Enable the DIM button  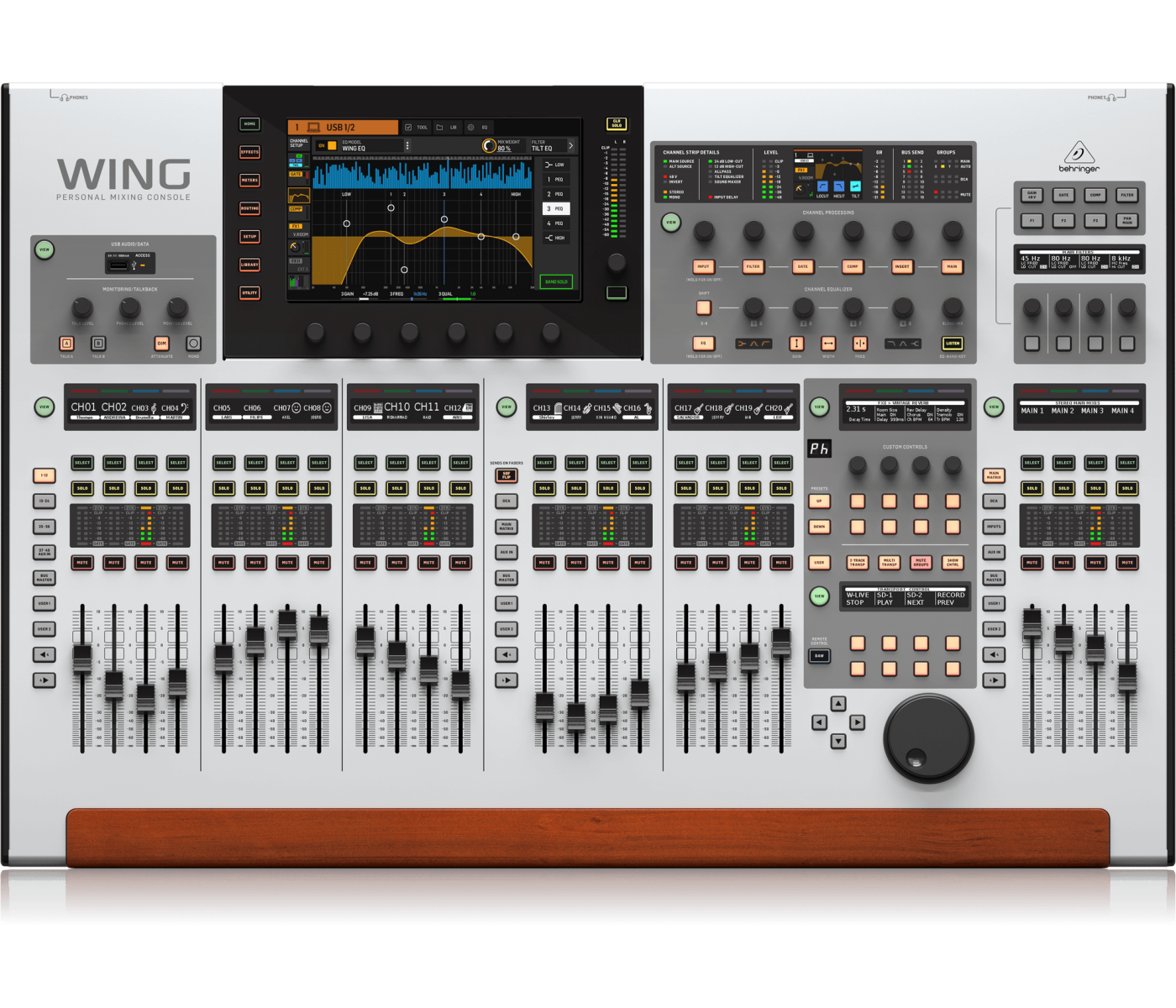(x=161, y=344)
